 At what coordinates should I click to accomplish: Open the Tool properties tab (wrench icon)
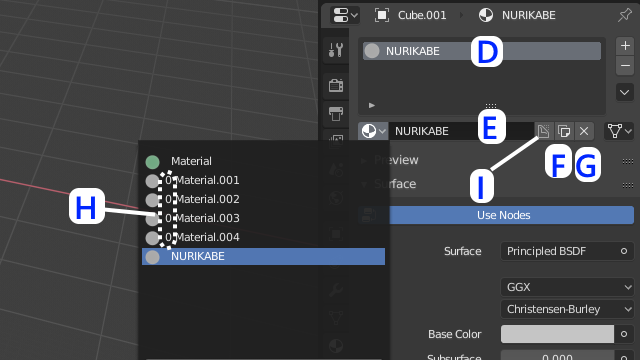(336, 50)
